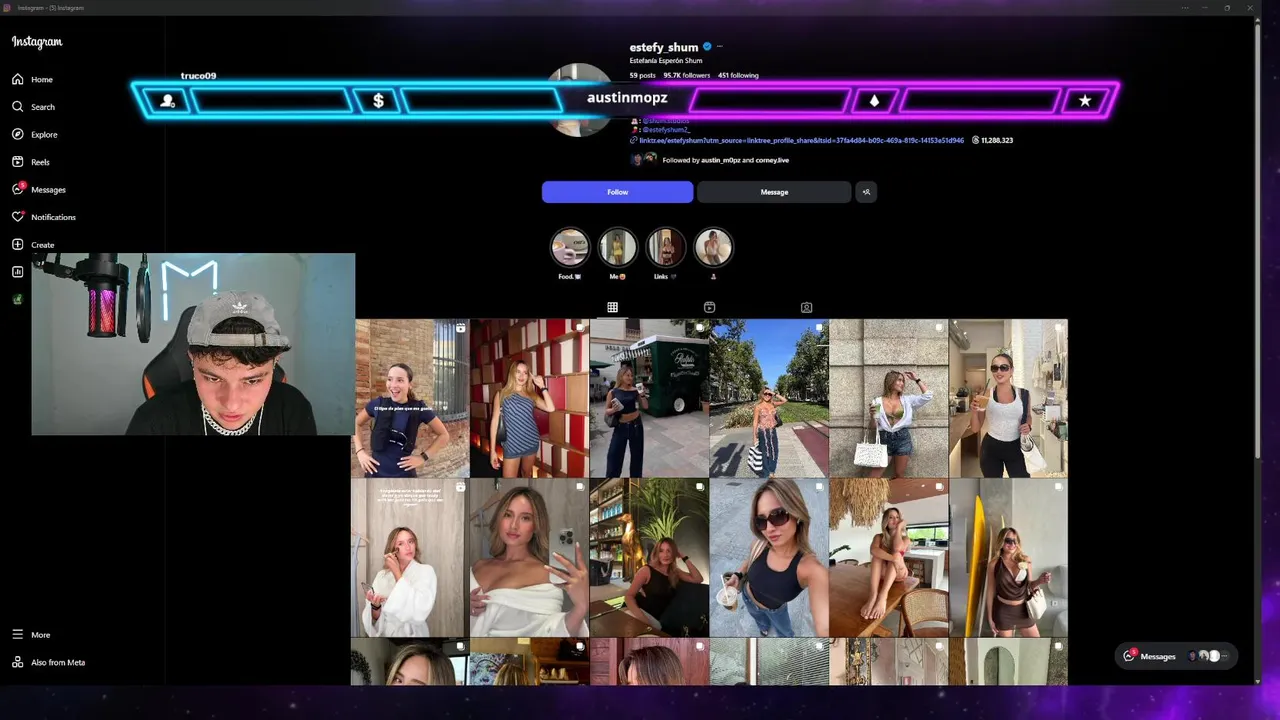
Task: Open the 95.7K followers list
Action: [x=686, y=75]
